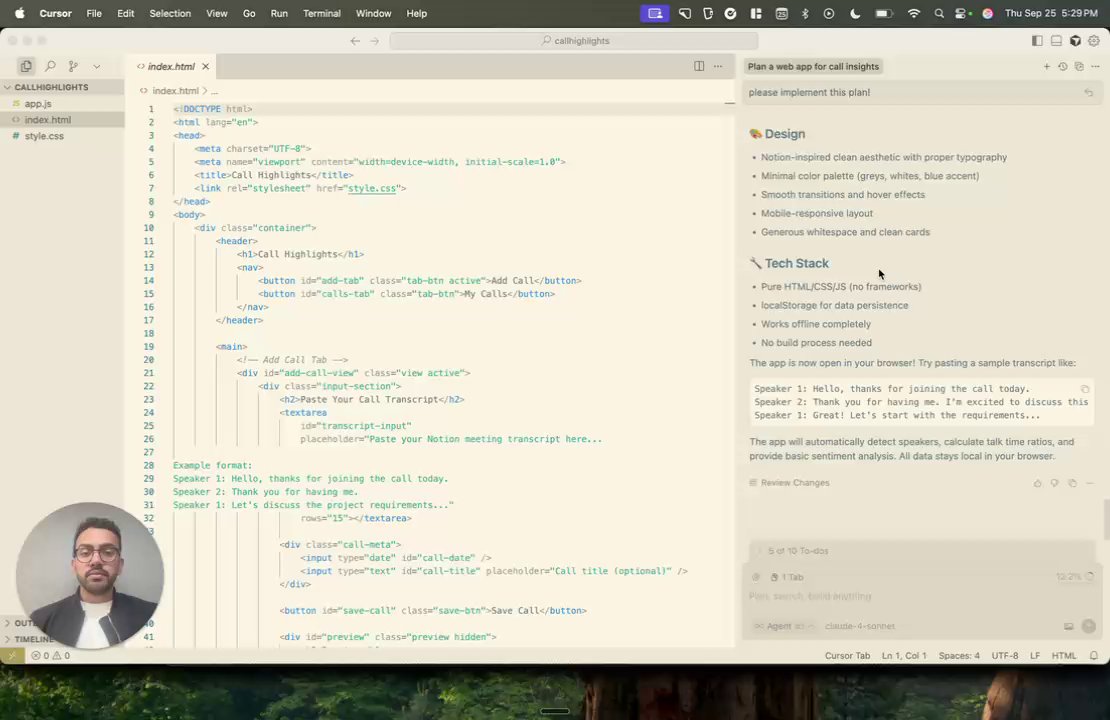Select index.html in the file tree
1110x720 pixels.
click(47, 120)
